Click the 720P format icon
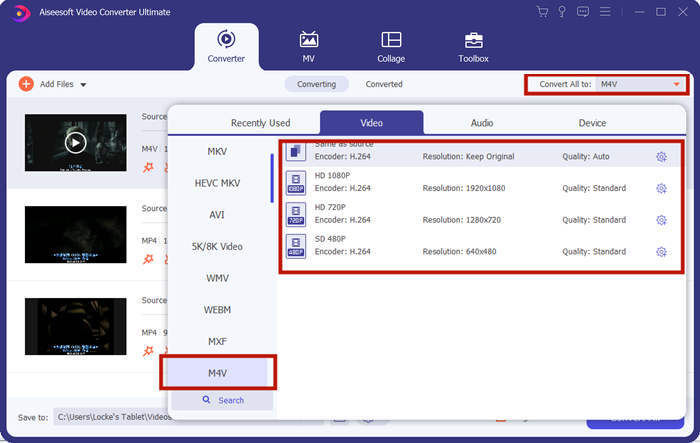This screenshot has width=700, height=443. (x=296, y=215)
